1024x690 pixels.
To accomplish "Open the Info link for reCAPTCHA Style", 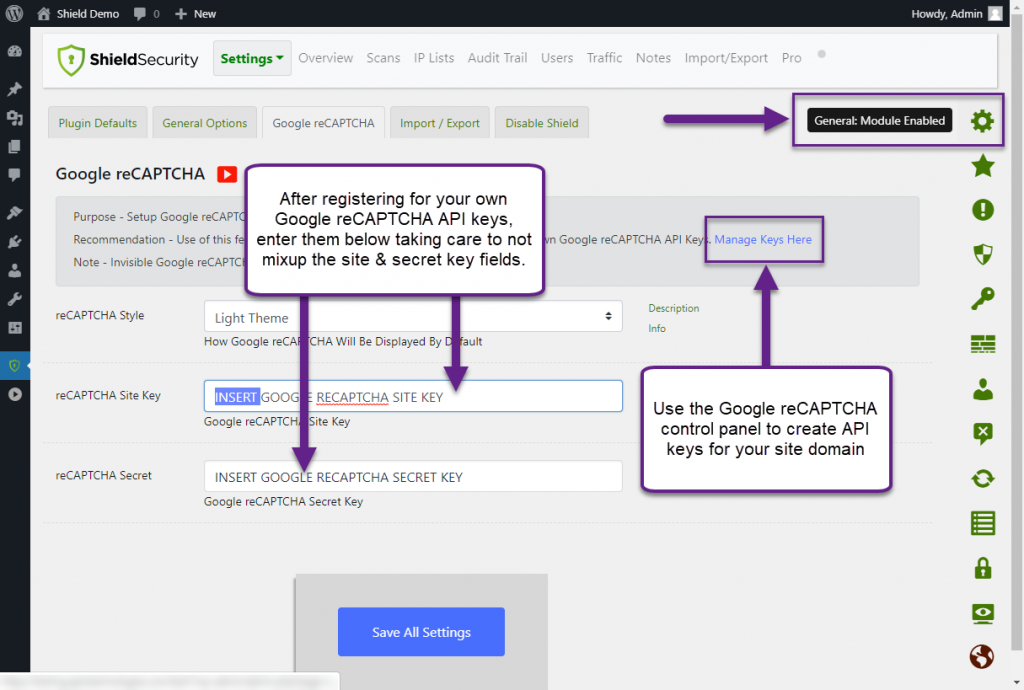I will point(657,328).
